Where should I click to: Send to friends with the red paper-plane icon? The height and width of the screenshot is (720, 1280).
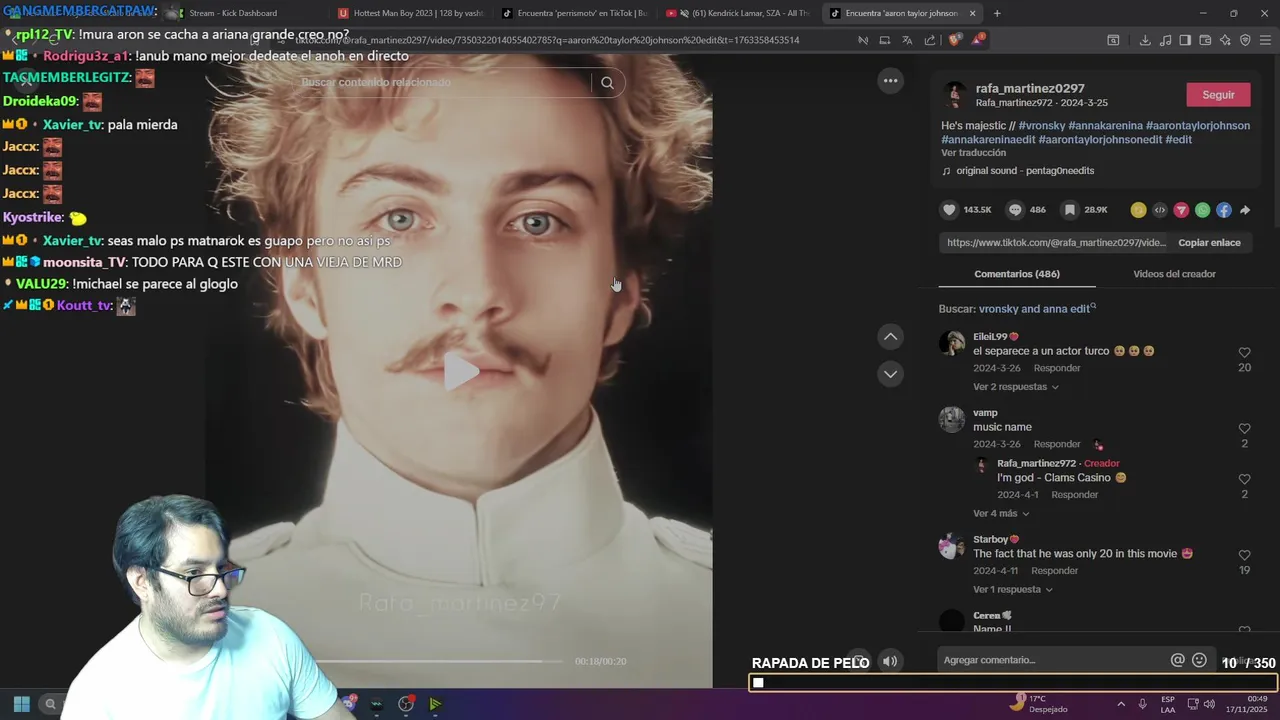[1181, 210]
